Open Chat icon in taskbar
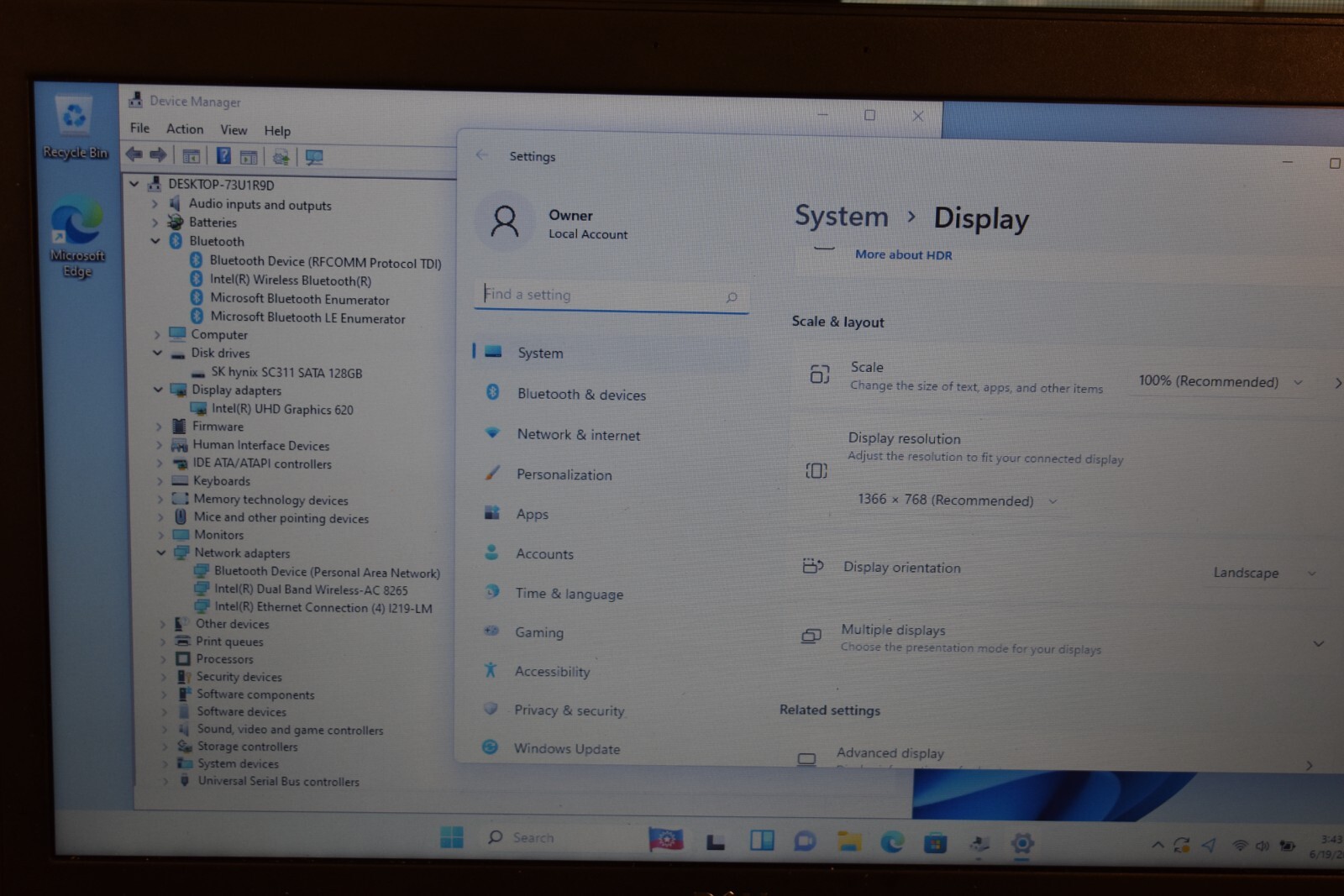Screen dimensions: 1344x896 [x=805, y=841]
